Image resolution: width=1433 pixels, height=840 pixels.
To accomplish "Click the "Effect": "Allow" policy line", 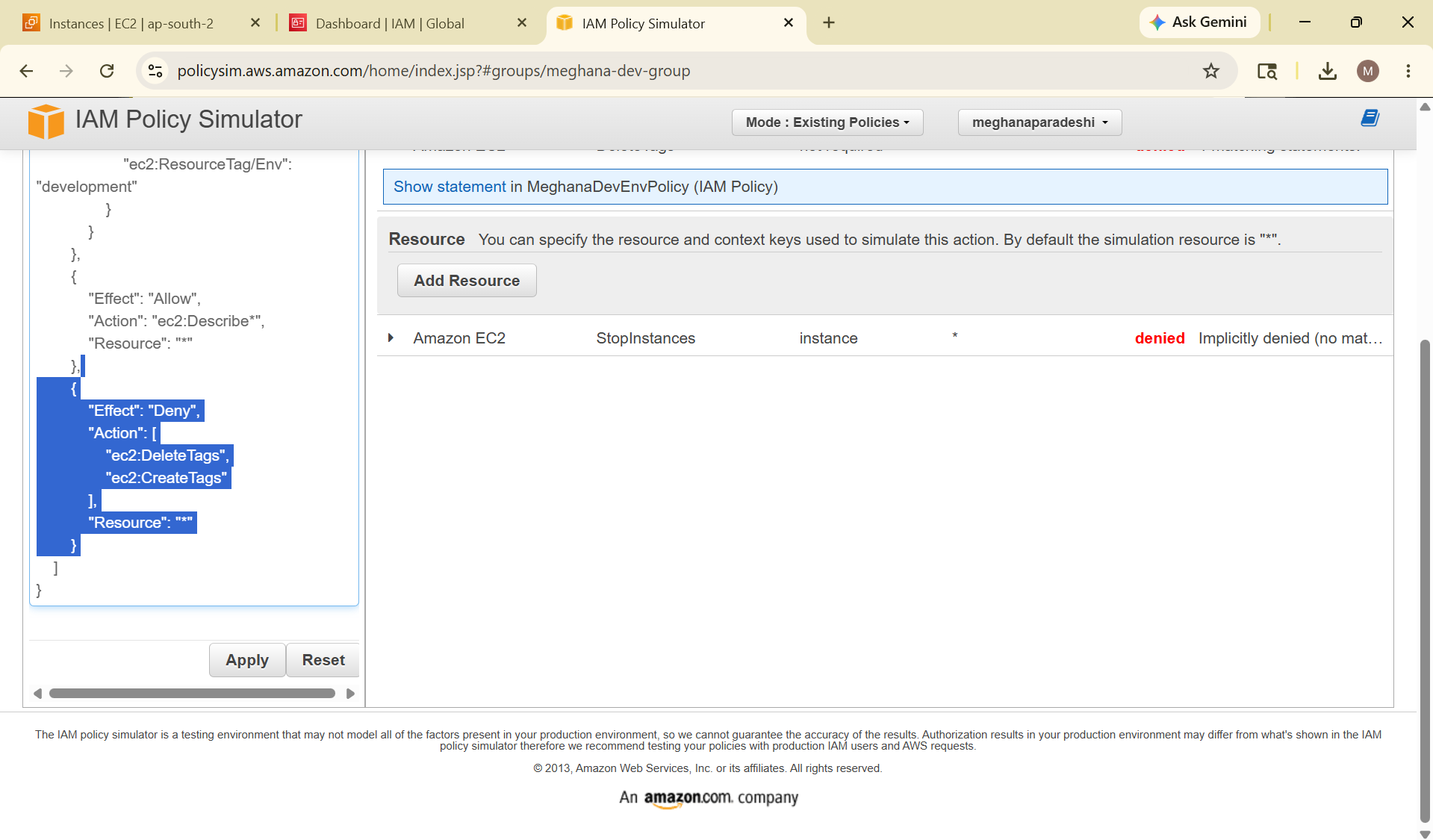I will [x=144, y=299].
